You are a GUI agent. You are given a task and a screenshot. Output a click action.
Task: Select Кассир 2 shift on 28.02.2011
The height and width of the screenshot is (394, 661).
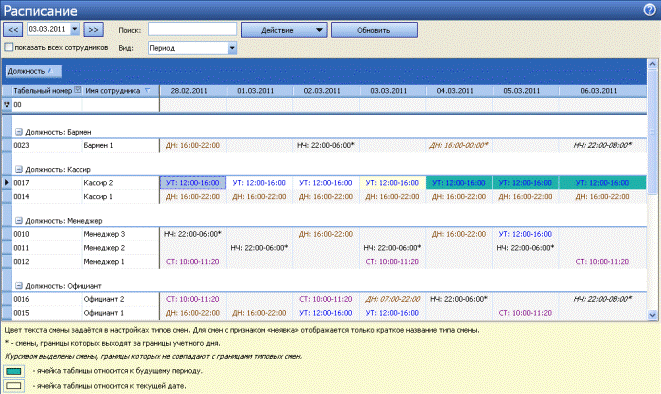click(x=193, y=182)
